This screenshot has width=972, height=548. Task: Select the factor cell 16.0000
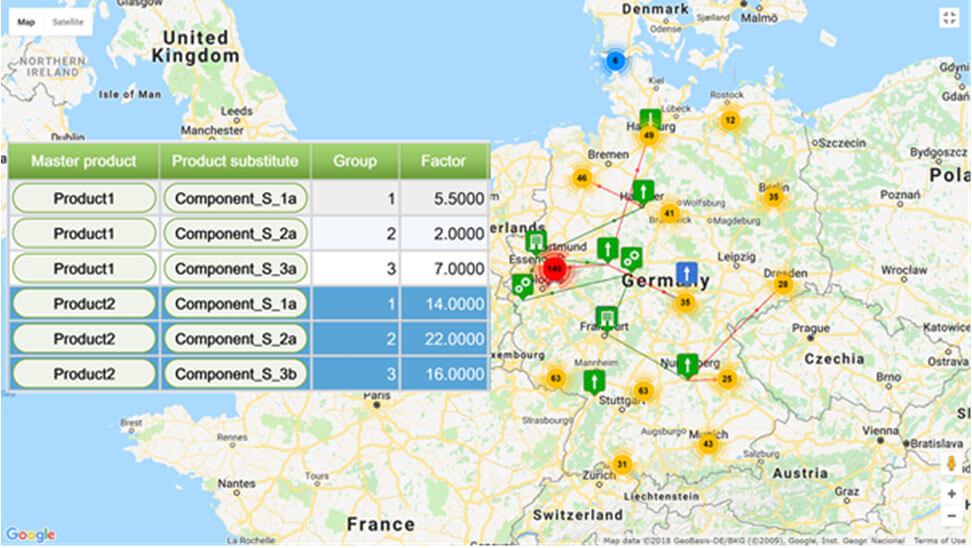tap(444, 374)
